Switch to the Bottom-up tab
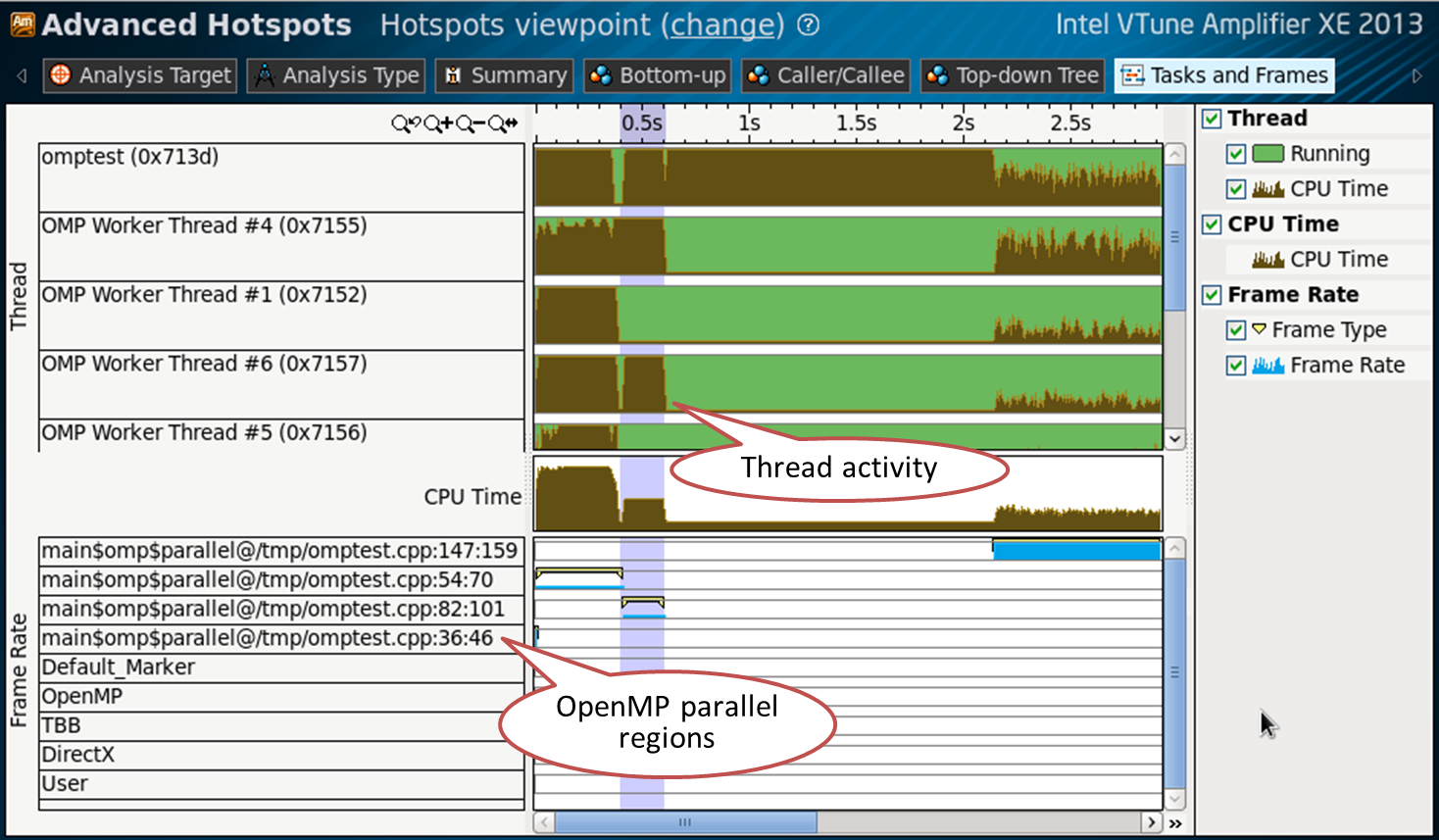The width and height of the screenshot is (1439, 840). (x=657, y=75)
